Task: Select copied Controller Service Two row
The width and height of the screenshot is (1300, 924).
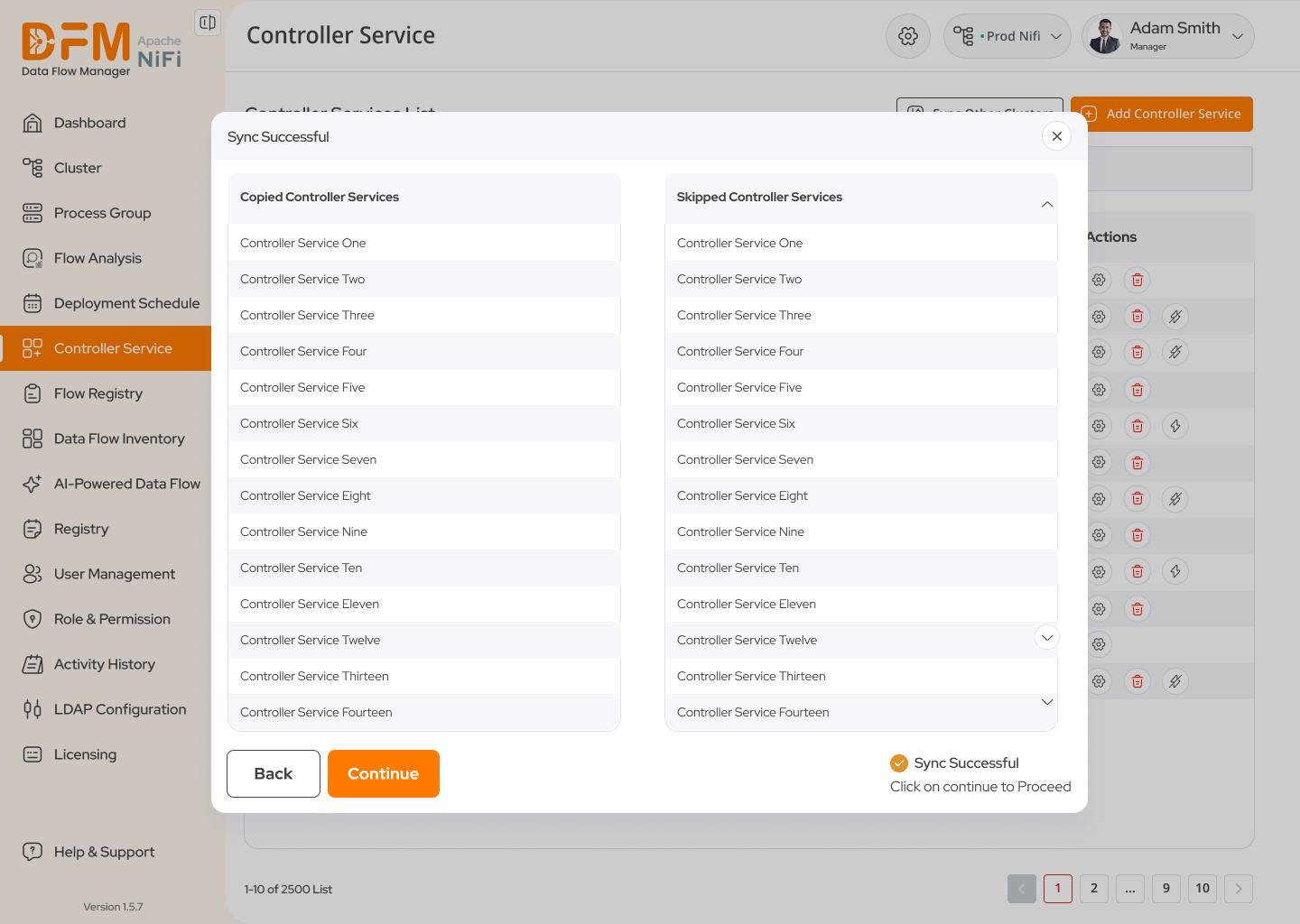Action: (424, 279)
